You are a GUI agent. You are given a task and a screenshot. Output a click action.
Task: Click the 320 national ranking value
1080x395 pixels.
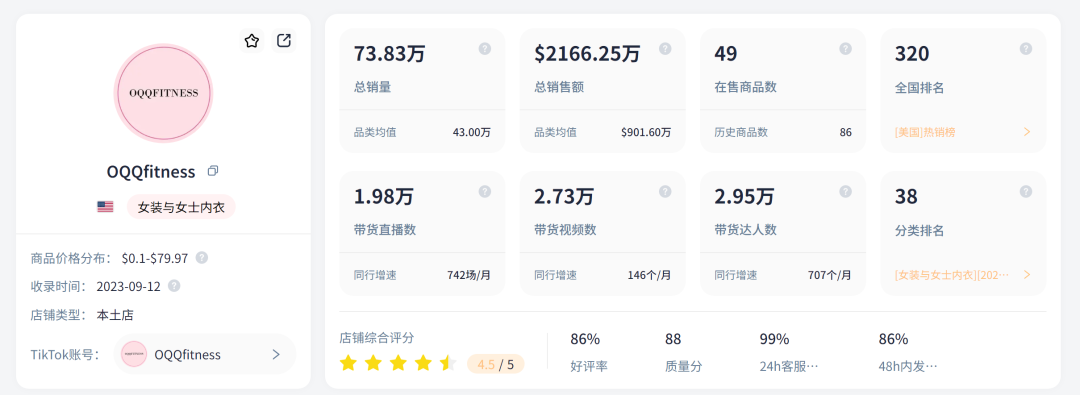[x=912, y=54]
